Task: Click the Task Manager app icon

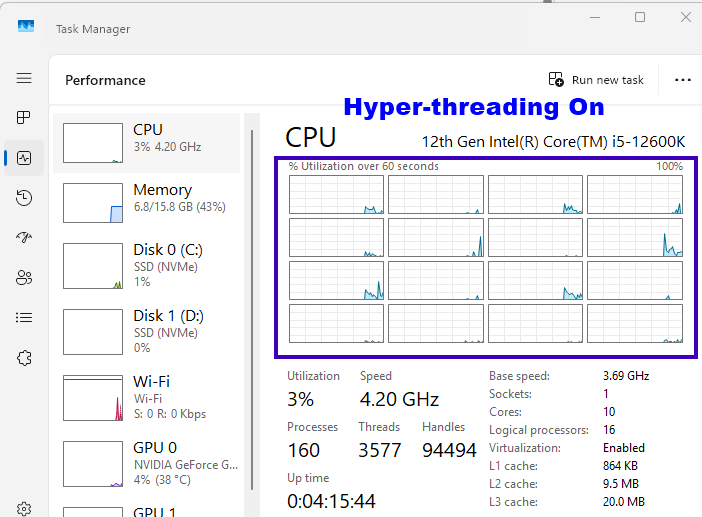Action: 26,26
